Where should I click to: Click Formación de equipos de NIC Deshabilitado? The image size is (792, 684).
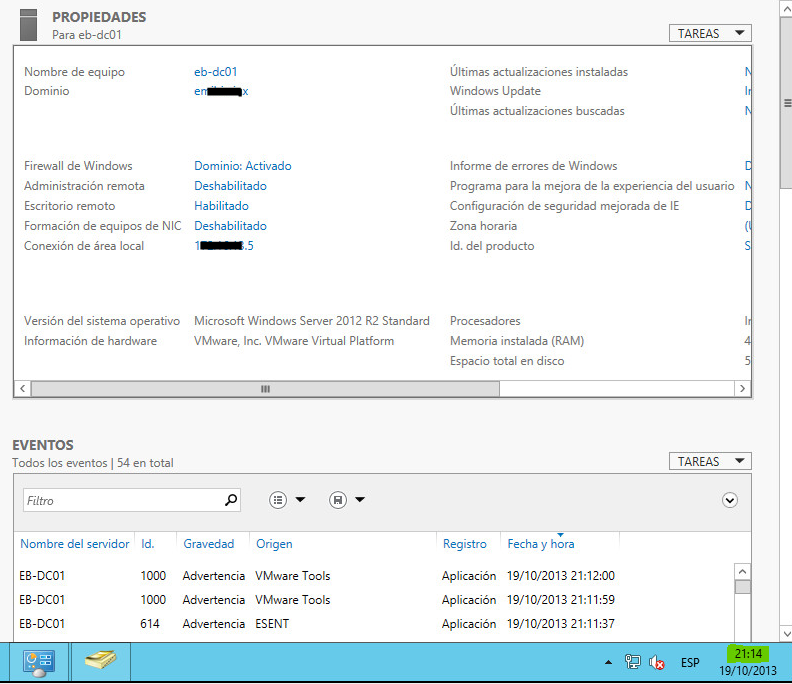(230, 226)
